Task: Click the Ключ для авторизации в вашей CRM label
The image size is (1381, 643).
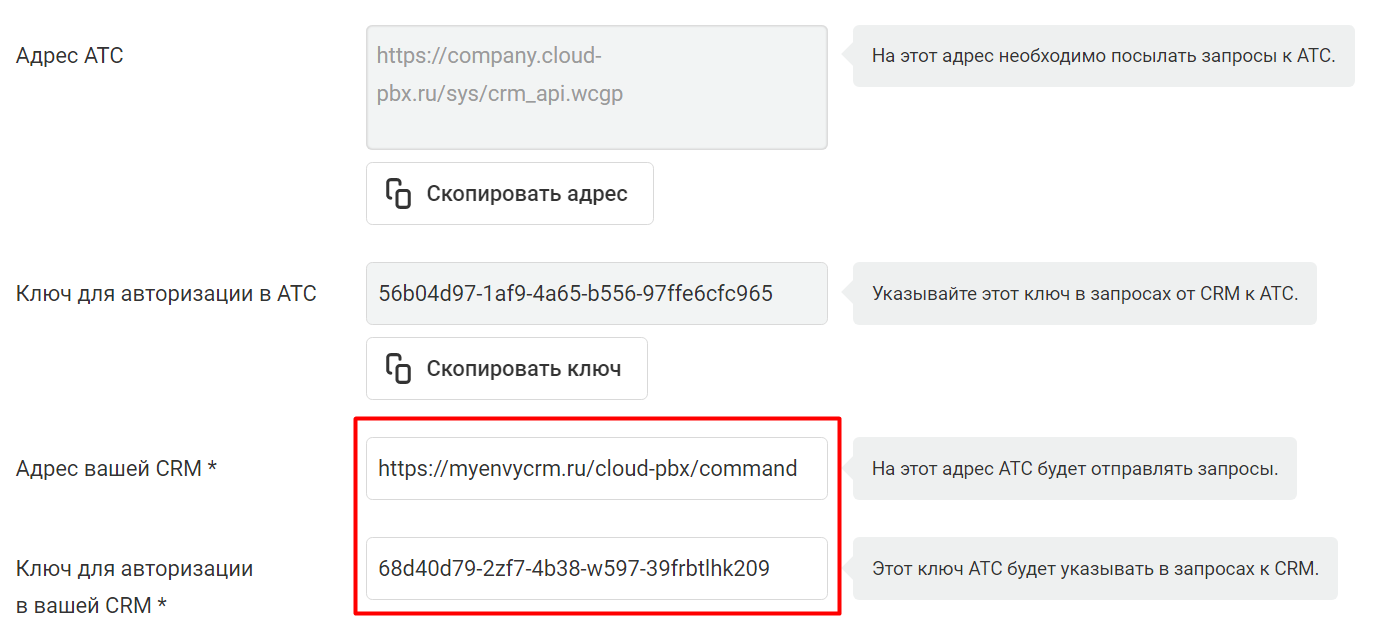Action: tap(135, 587)
